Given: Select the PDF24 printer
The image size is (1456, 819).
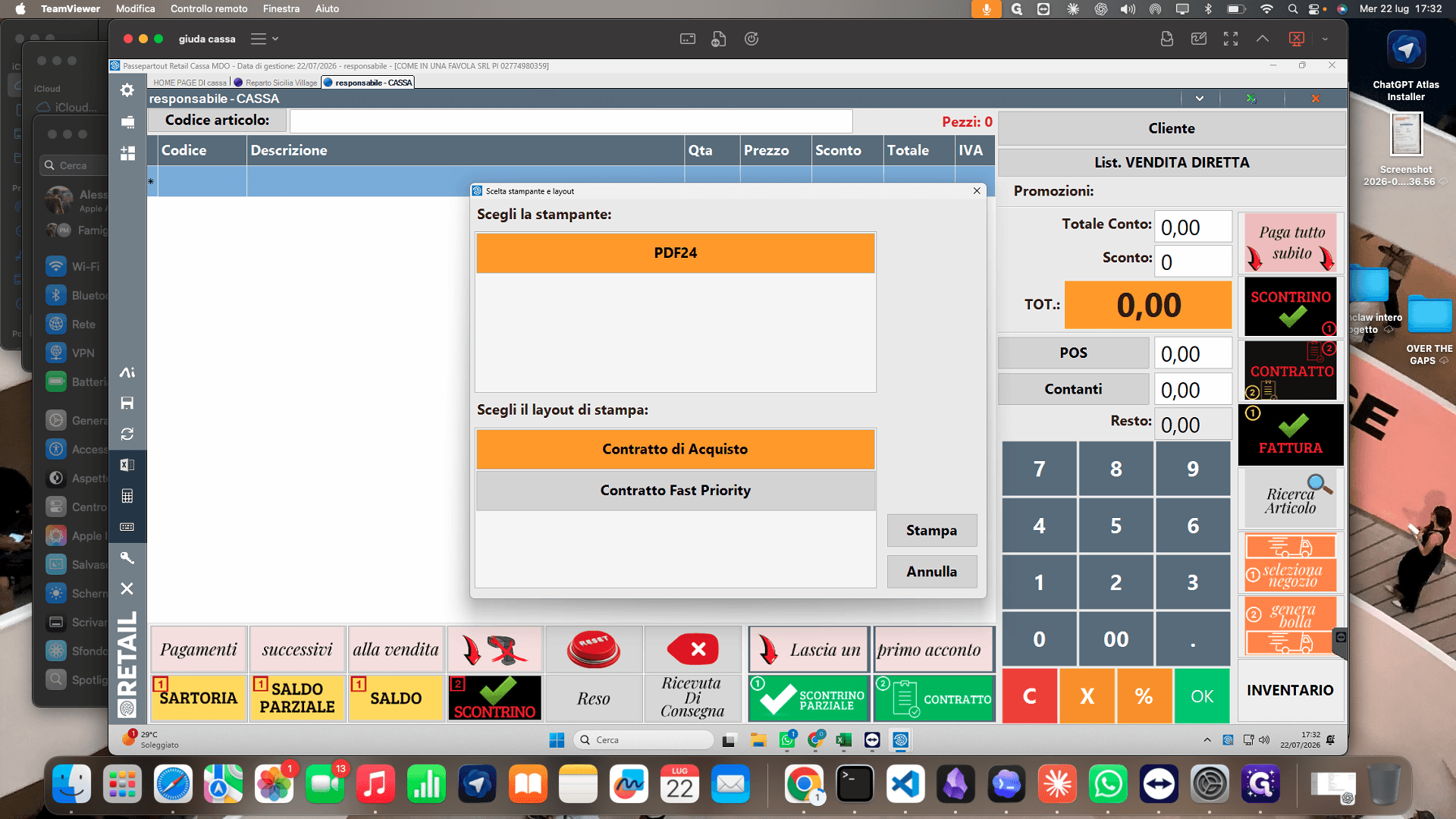Looking at the screenshot, I should 676,253.
